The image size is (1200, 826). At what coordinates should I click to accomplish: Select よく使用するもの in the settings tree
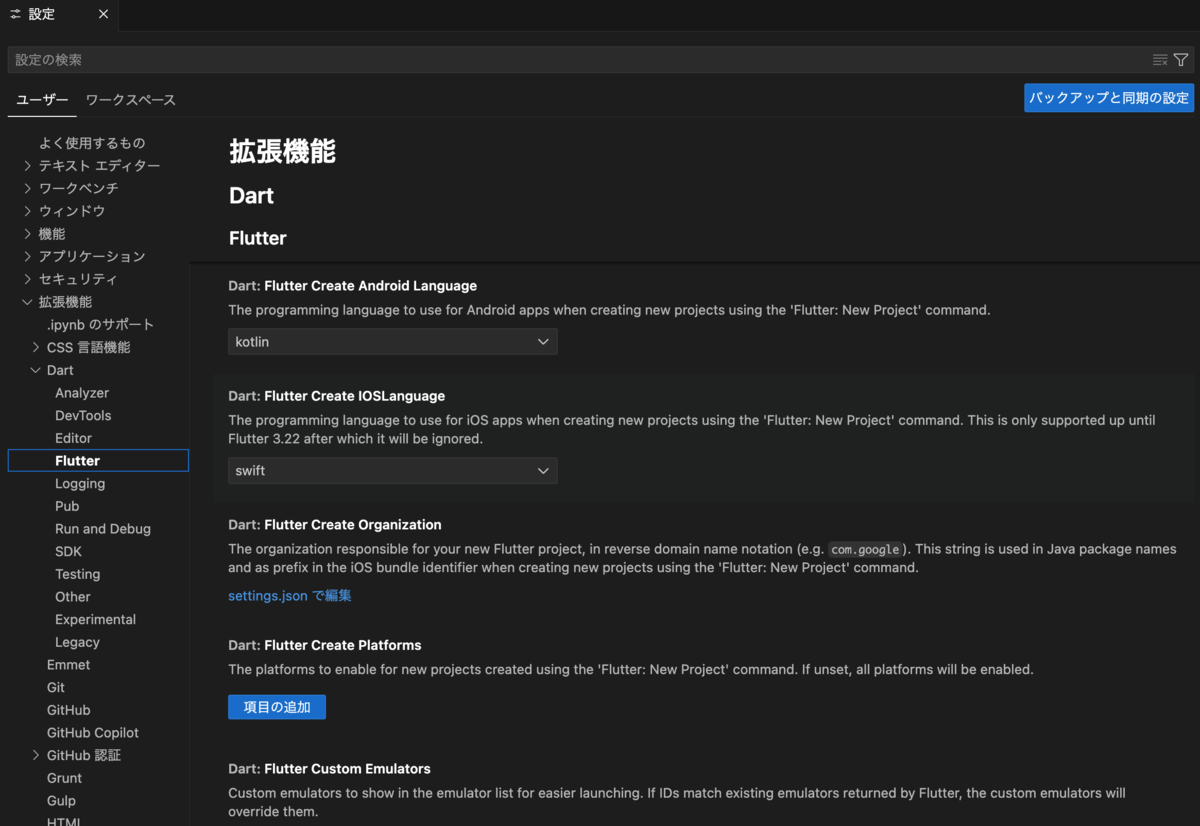(92, 143)
